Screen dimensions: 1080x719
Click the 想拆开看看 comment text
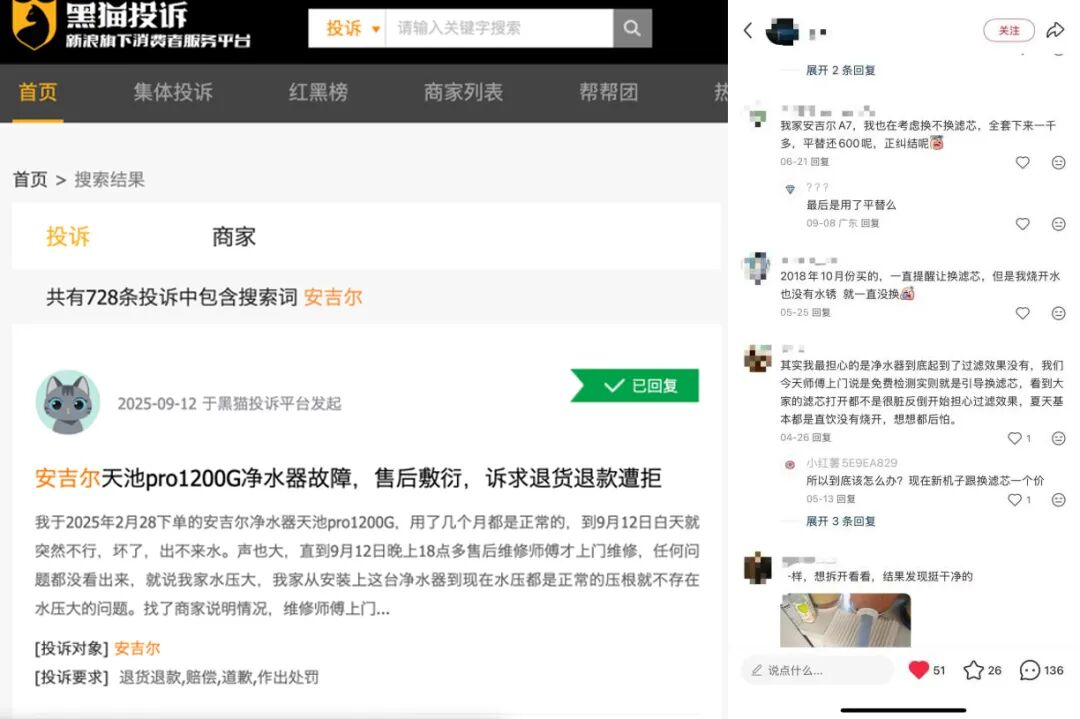tap(880, 576)
